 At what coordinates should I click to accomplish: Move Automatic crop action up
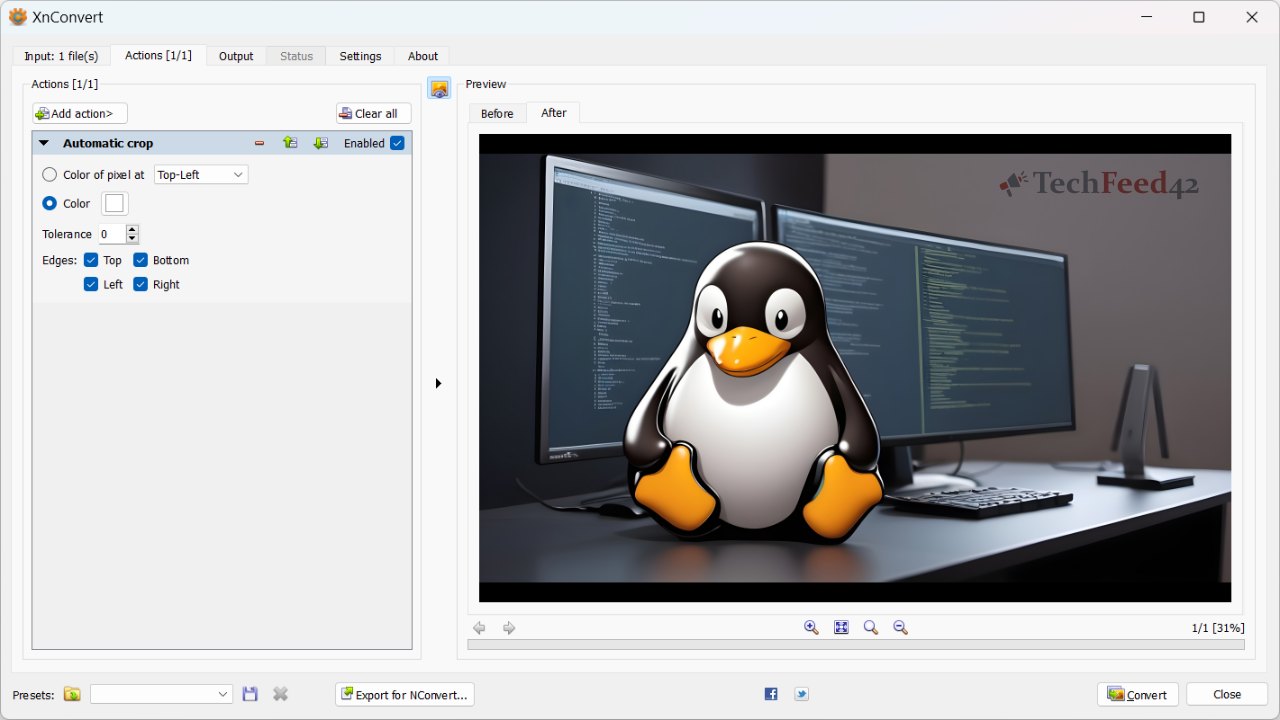[290, 143]
